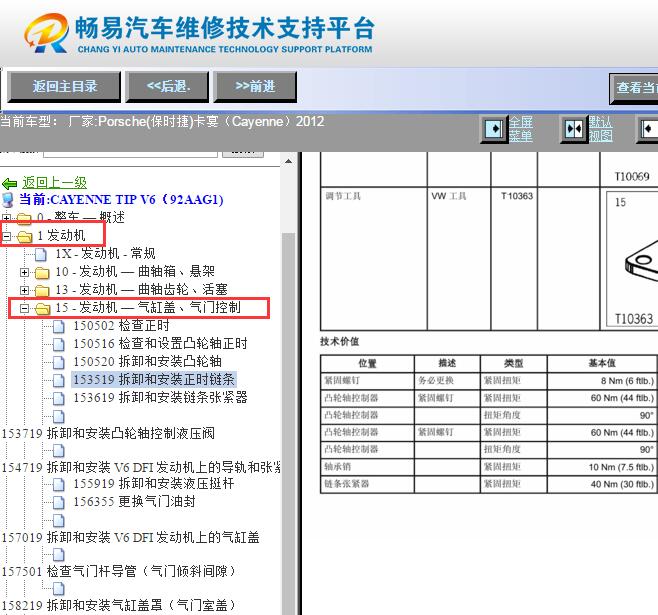658x615 pixels.
Task: Click folder icon of 13 - 发动机 — 曲轴齿轮
Action: tap(42, 291)
